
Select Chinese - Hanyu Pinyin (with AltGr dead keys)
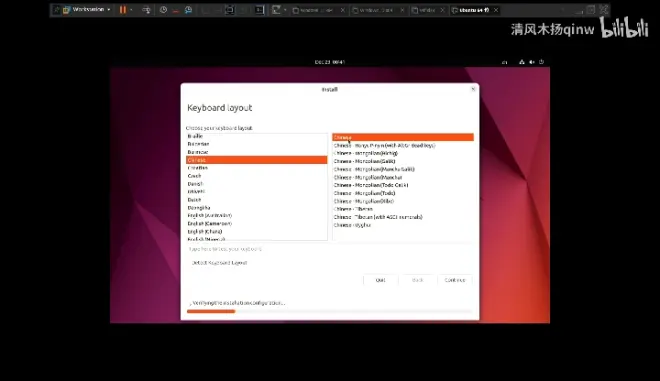click(403, 145)
